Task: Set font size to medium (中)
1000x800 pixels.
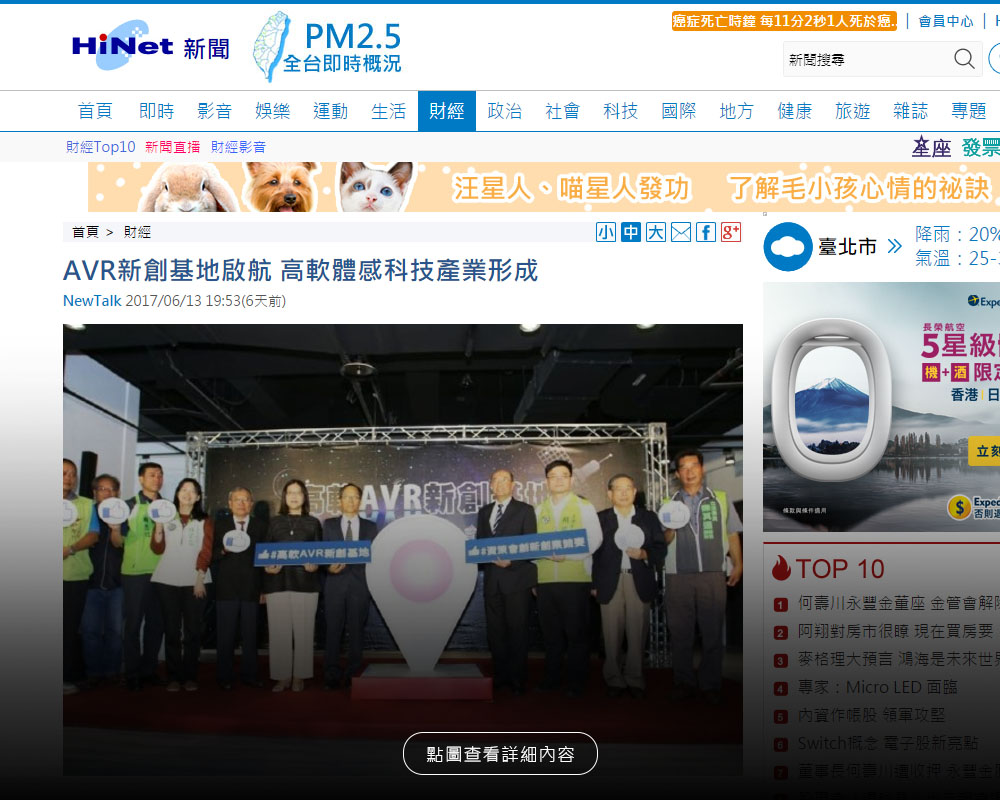Action: 631,232
